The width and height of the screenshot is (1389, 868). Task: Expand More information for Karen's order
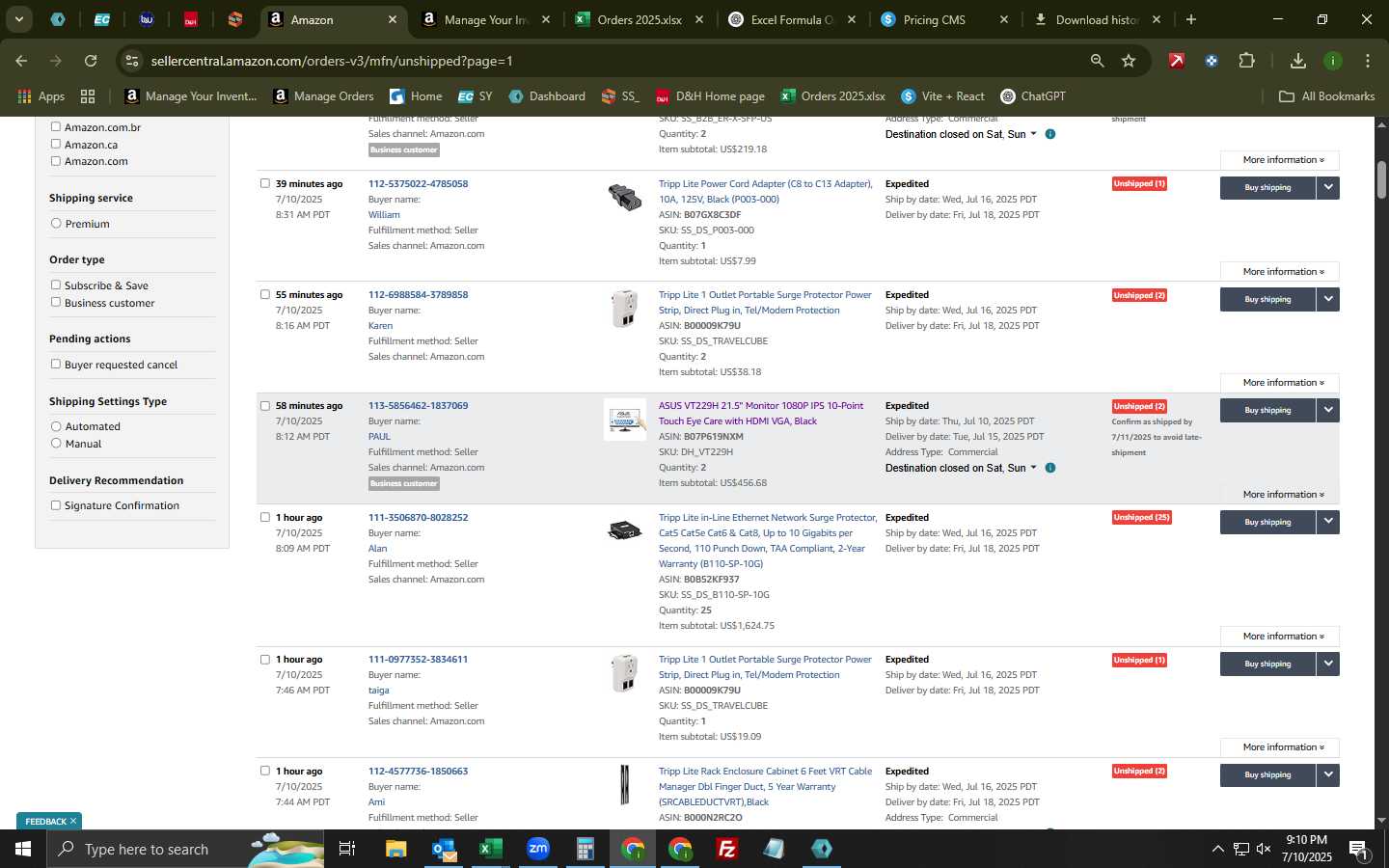1280,383
